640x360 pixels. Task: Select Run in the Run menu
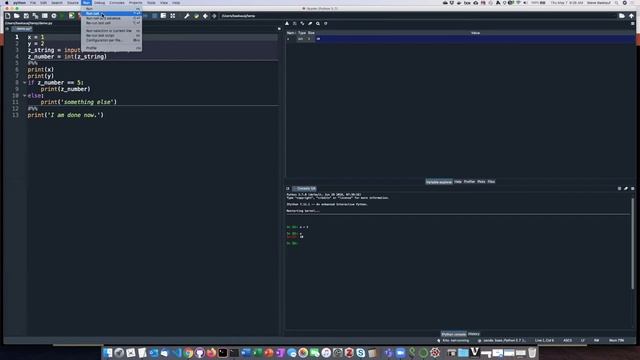112,9
